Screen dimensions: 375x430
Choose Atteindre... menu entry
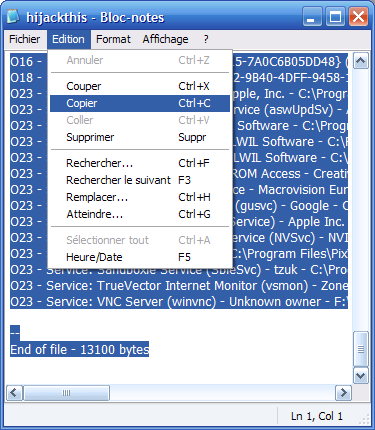pyautogui.click(x=140, y=214)
